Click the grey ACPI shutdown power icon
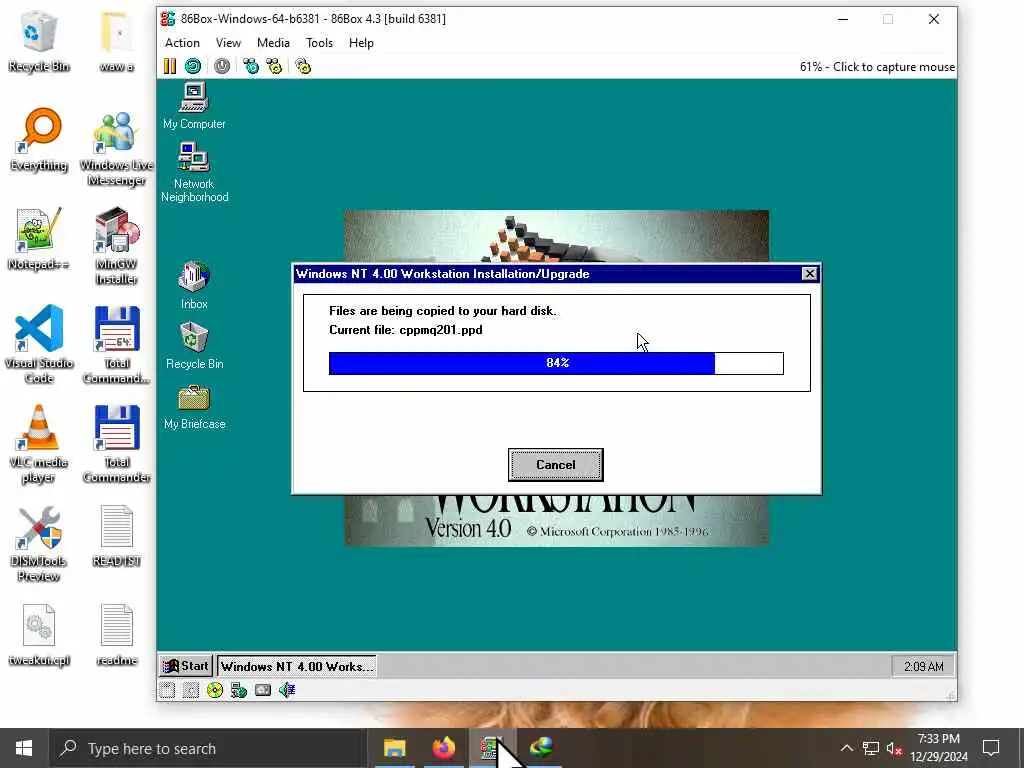This screenshot has height=768, width=1024. [x=222, y=66]
